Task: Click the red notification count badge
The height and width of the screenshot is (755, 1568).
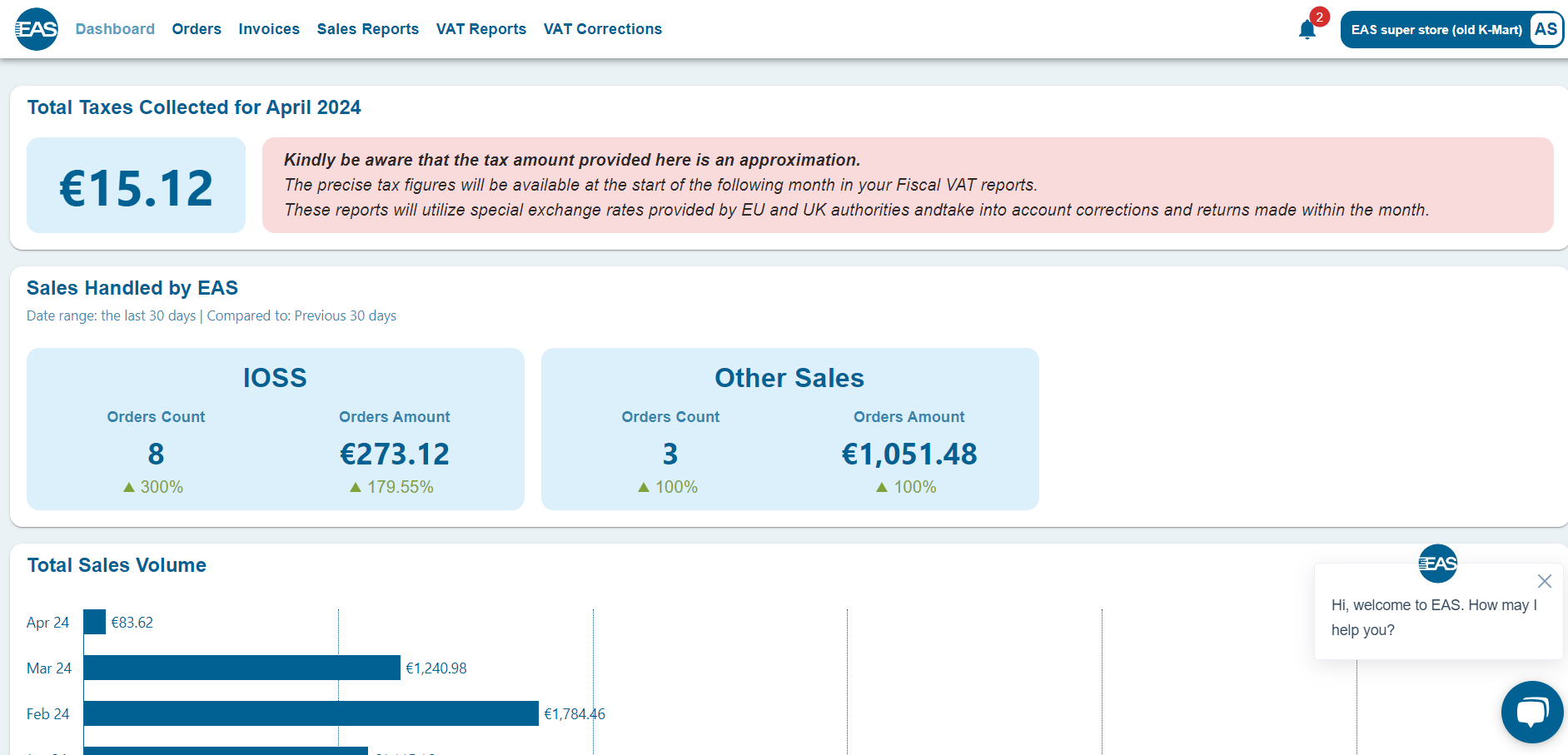Action: click(1319, 17)
